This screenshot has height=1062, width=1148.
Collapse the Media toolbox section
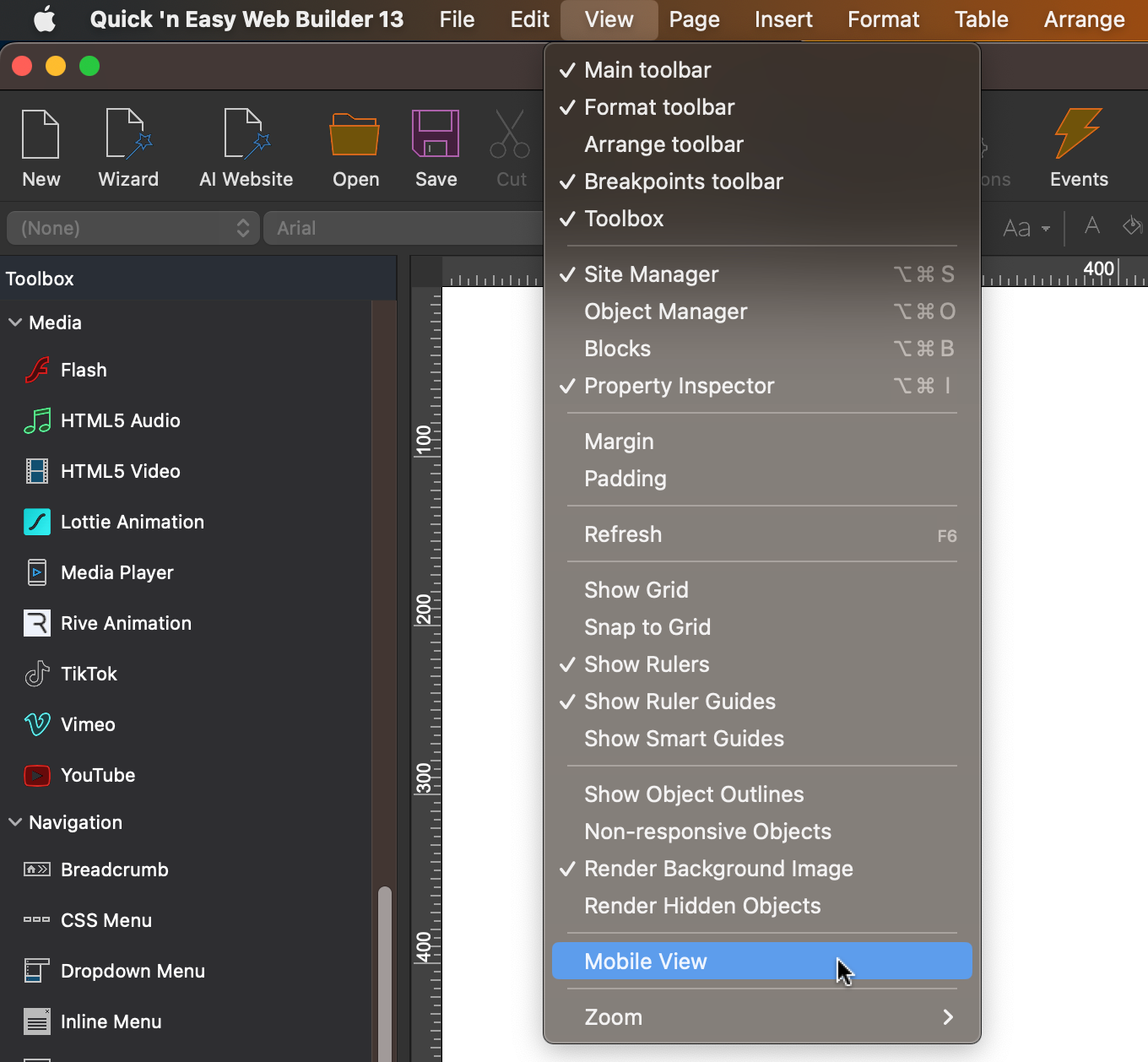(15, 322)
